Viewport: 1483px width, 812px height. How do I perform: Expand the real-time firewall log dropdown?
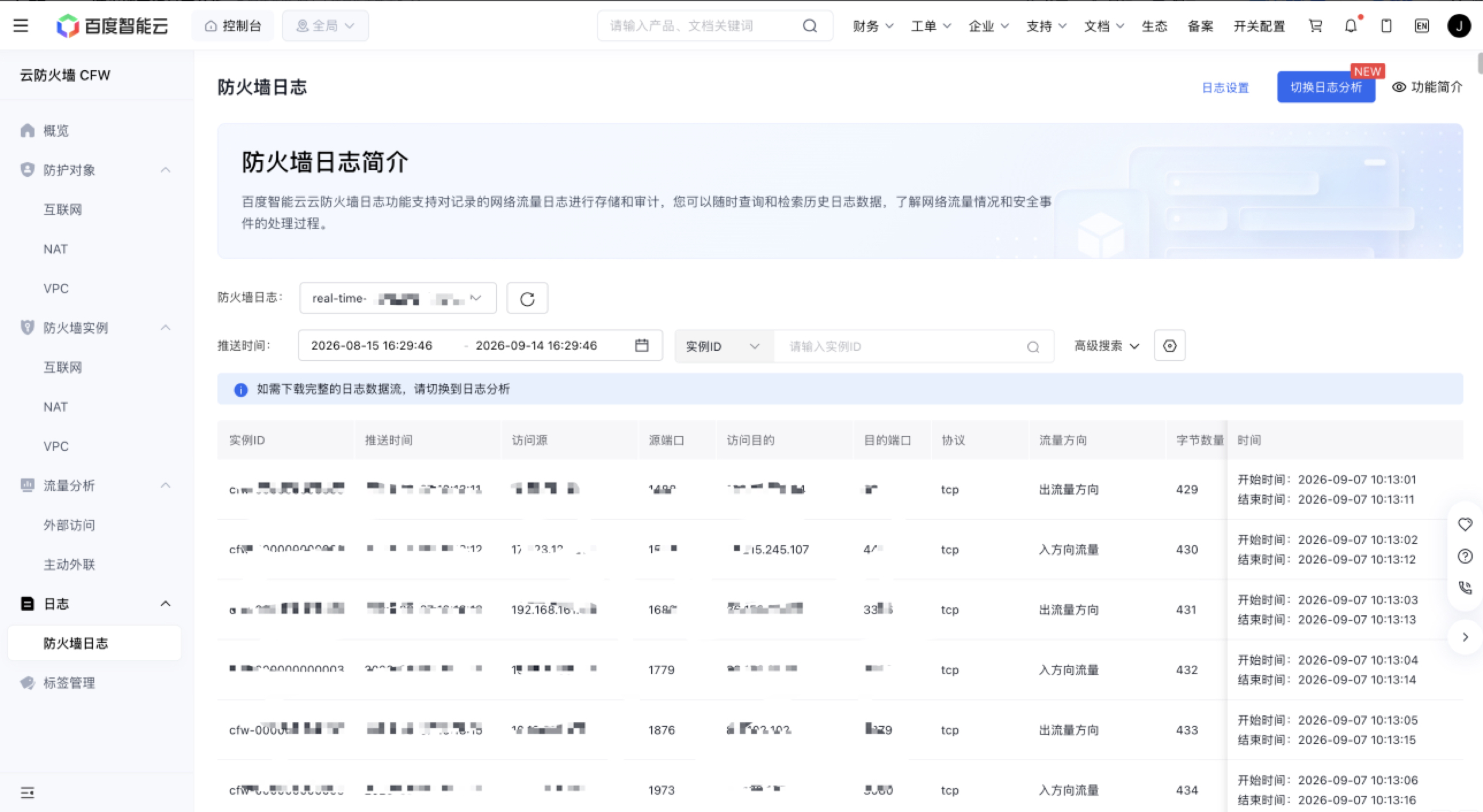pyautogui.click(x=398, y=298)
